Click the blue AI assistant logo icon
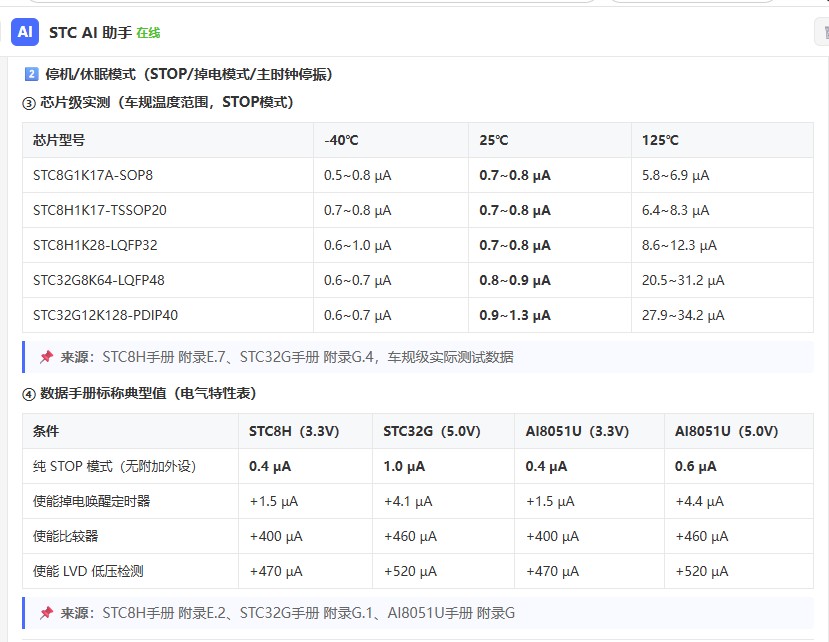829x642 pixels. (25, 32)
